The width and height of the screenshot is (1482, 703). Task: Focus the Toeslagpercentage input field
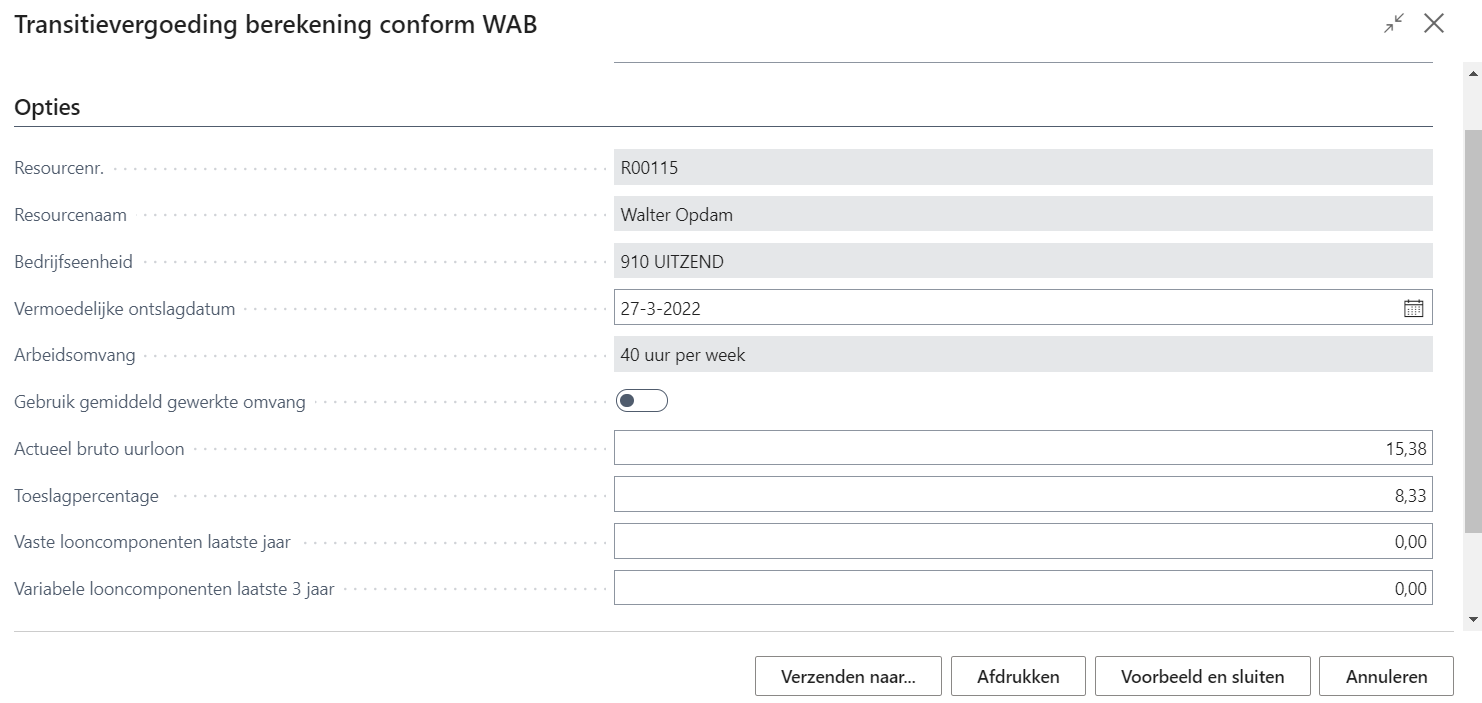tap(1022, 495)
